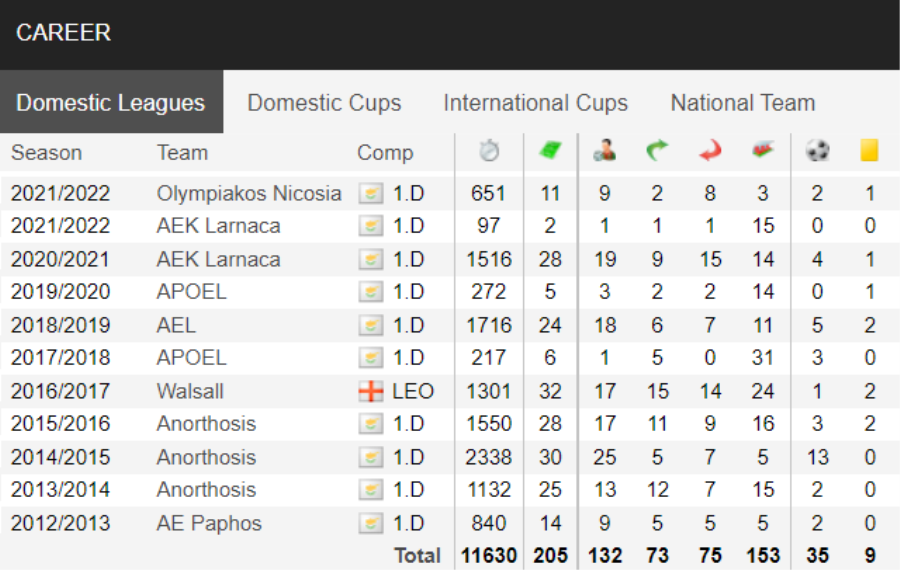Viewport: 900px width, 570px height.
Task: Click the soccer ball goals icon
Action: 817,150
